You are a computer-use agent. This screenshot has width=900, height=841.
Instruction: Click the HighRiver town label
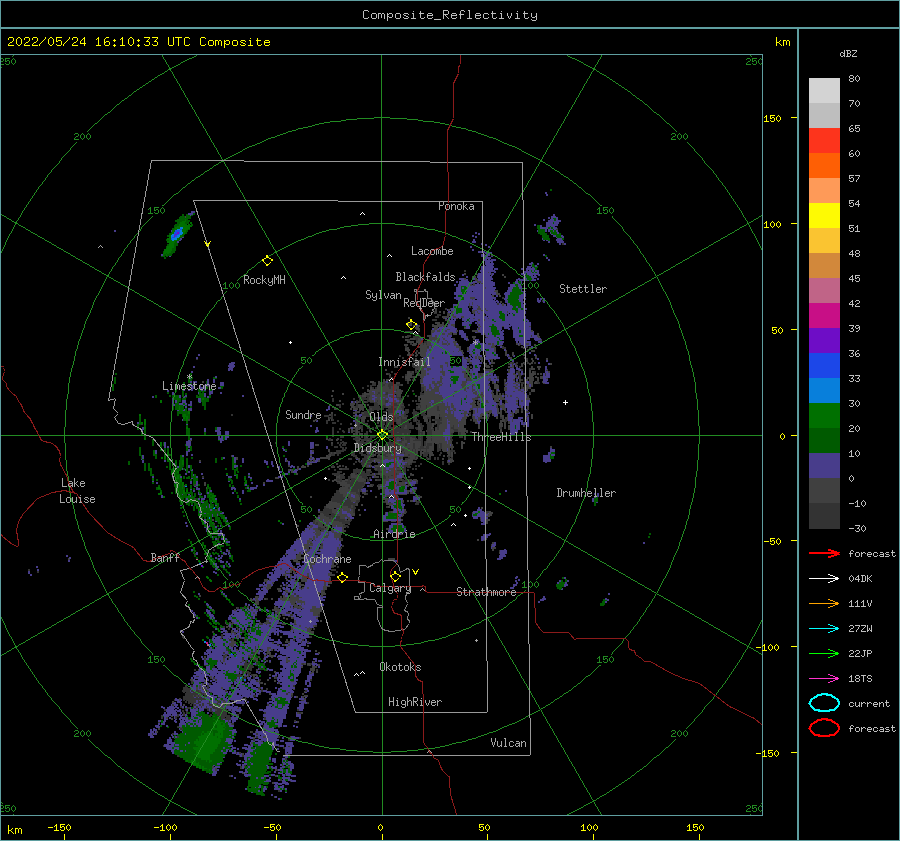pyautogui.click(x=414, y=702)
